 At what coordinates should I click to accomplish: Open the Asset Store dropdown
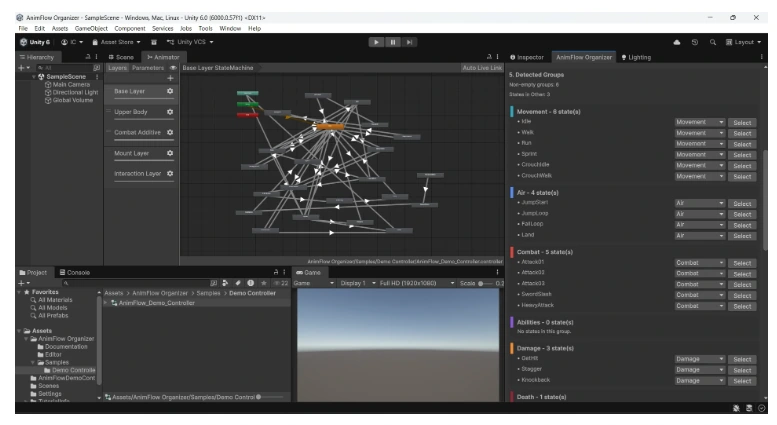click(116, 42)
